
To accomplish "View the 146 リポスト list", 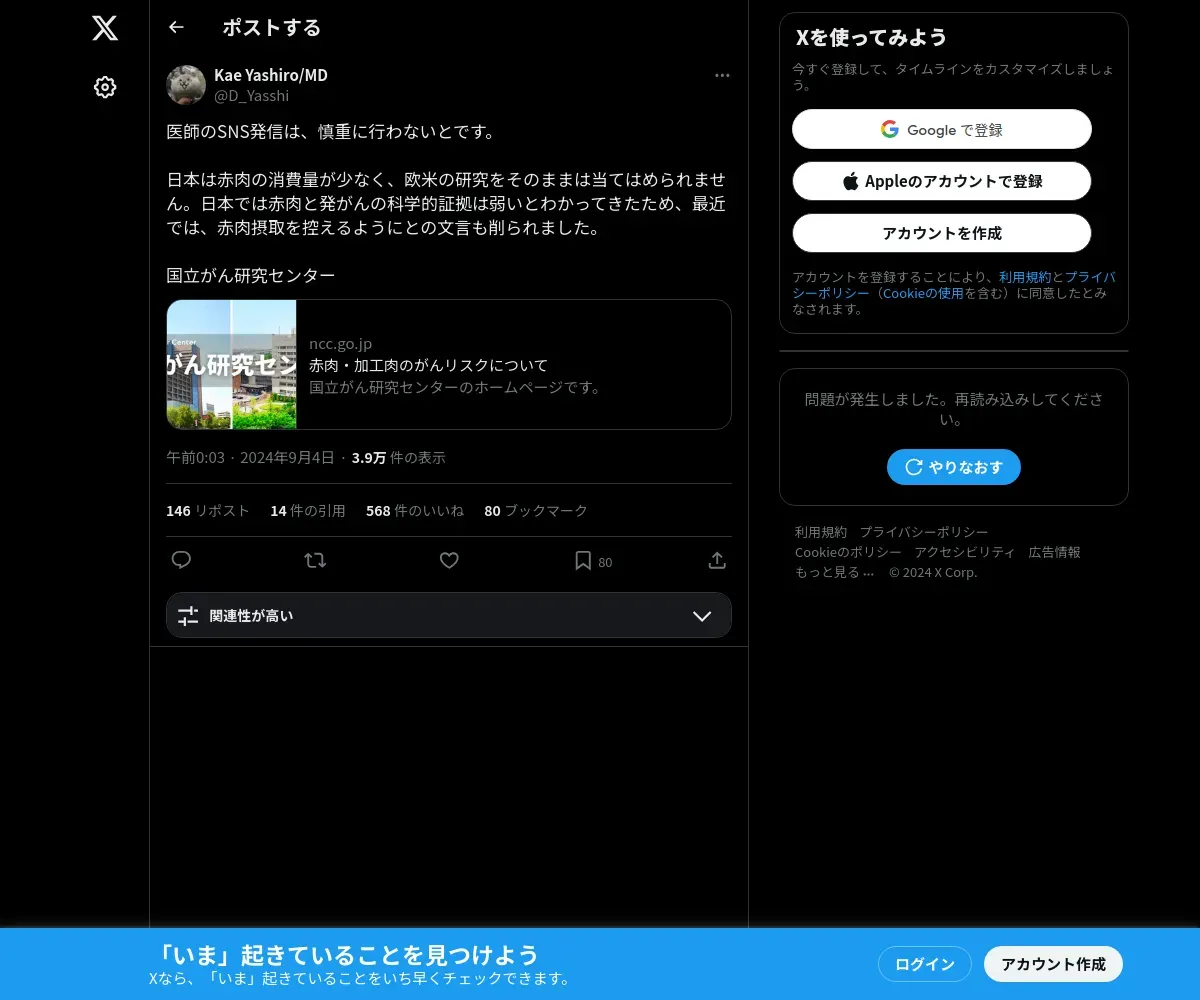I will coord(208,510).
